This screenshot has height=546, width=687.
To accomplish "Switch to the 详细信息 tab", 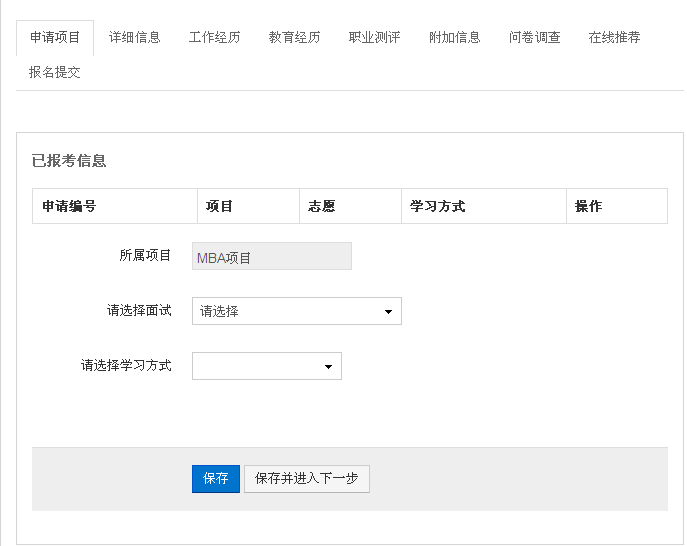I will [135, 38].
